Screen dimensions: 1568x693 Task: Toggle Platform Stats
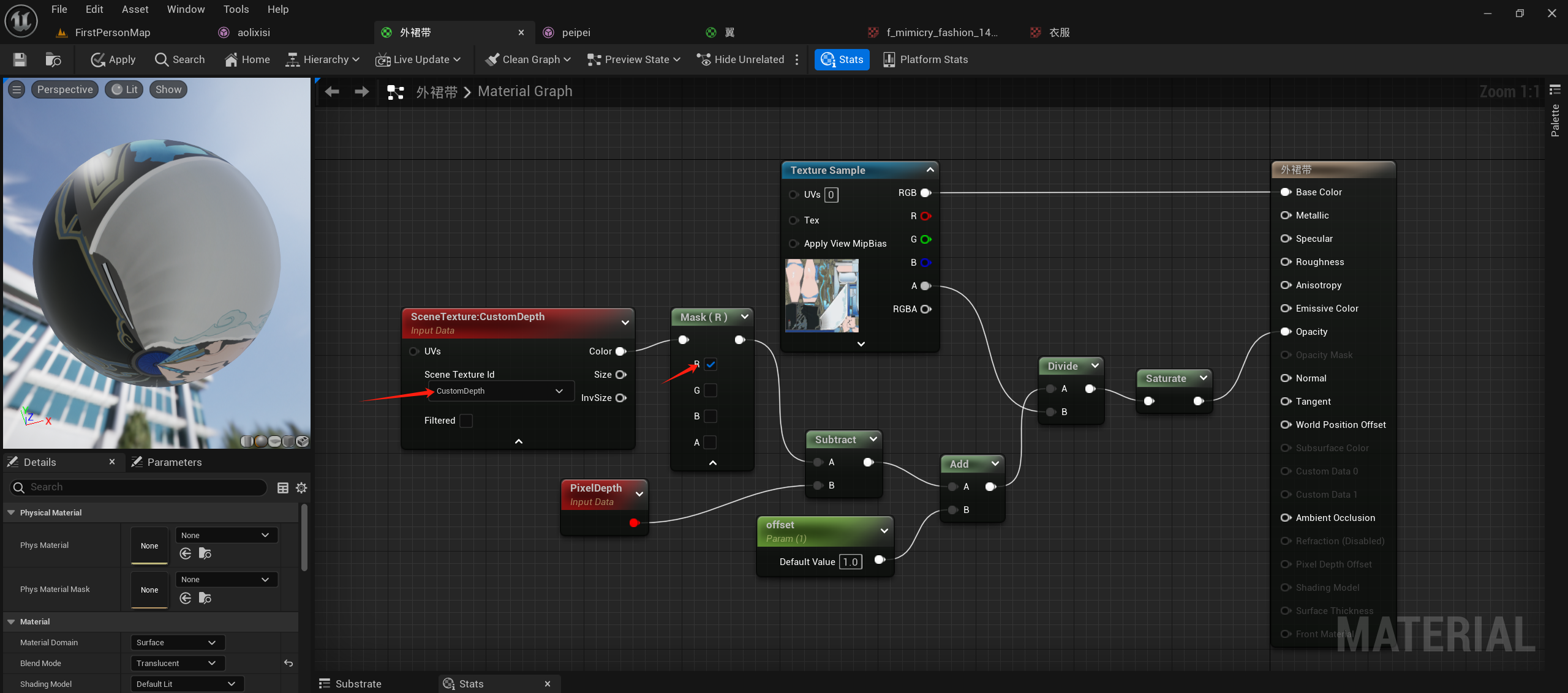pyautogui.click(x=925, y=59)
